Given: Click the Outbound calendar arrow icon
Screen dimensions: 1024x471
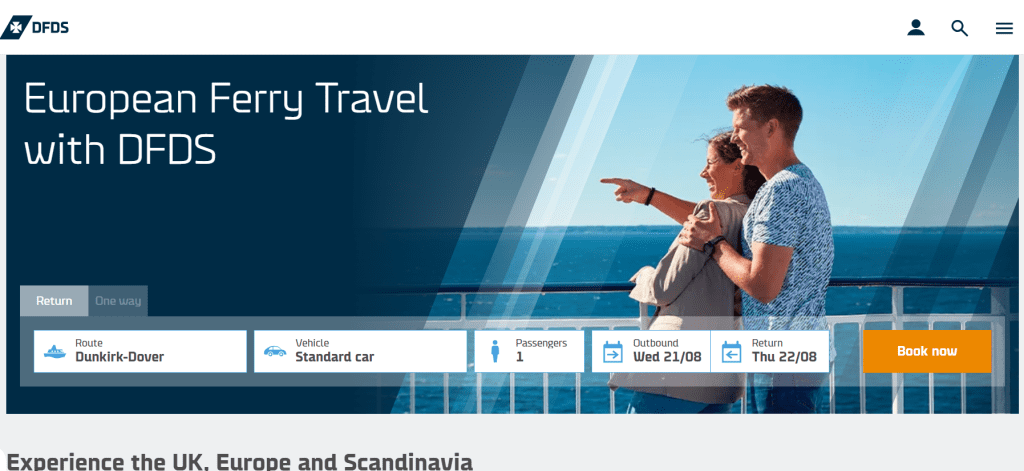Looking at the screenshot, I should click(613, 351).
